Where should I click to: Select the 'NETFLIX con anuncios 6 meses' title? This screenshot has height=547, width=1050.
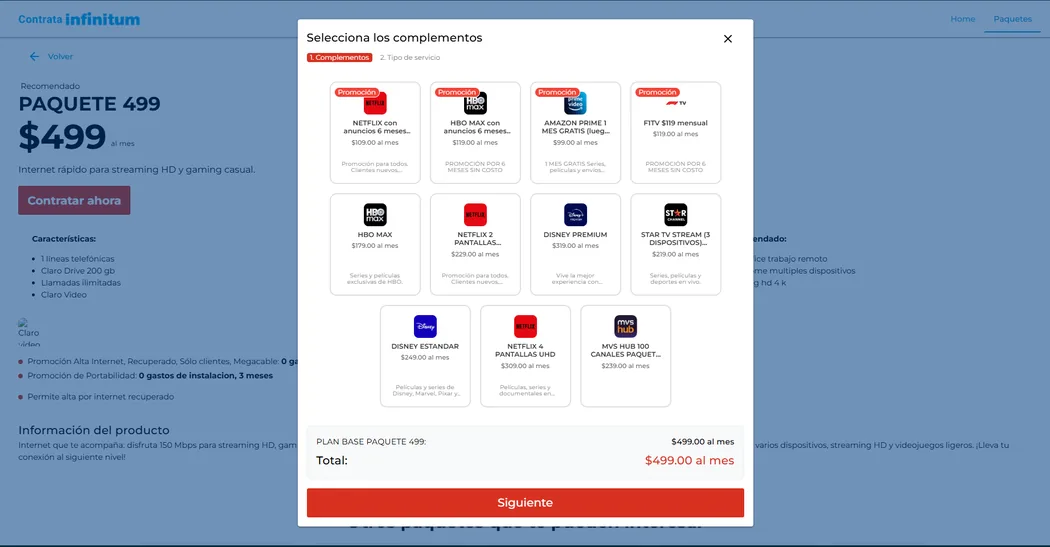point(375,127)
